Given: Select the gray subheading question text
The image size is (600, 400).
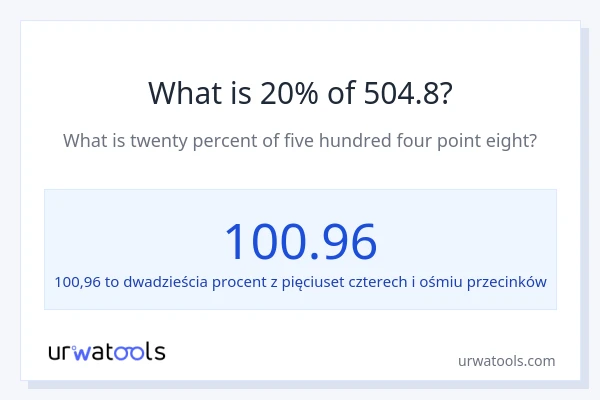Looking at the screenshot, I should pyautogui.click(x=300, y=141).
